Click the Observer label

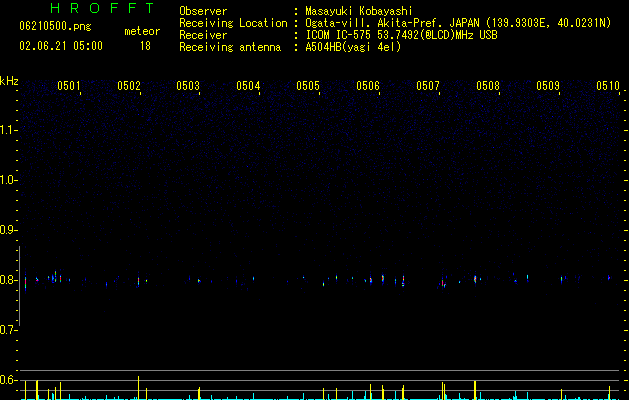pos(203,11)
